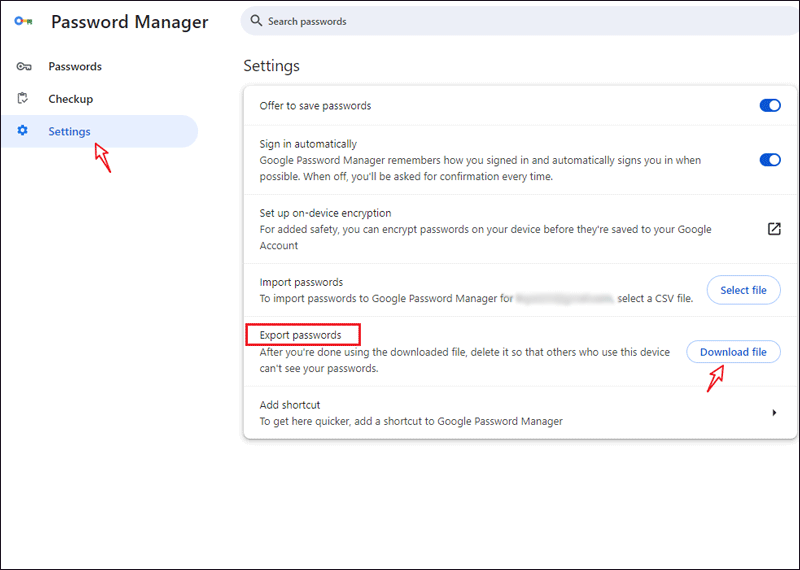This screenshot has width=800, height=570.
Task: Click Download file to export passwords
Action: point(733,352)
